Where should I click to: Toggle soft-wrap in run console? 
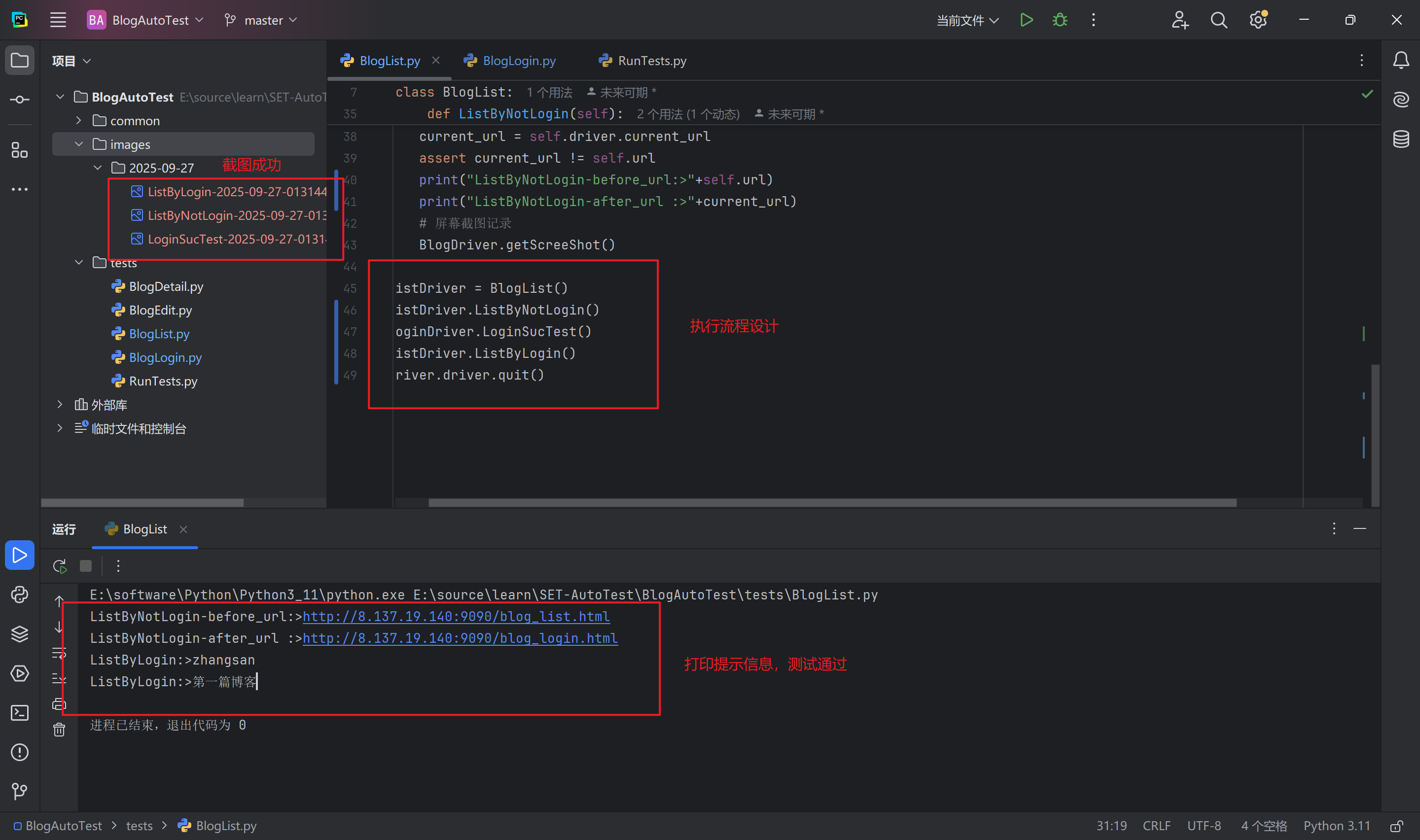[x=59, y=653]
